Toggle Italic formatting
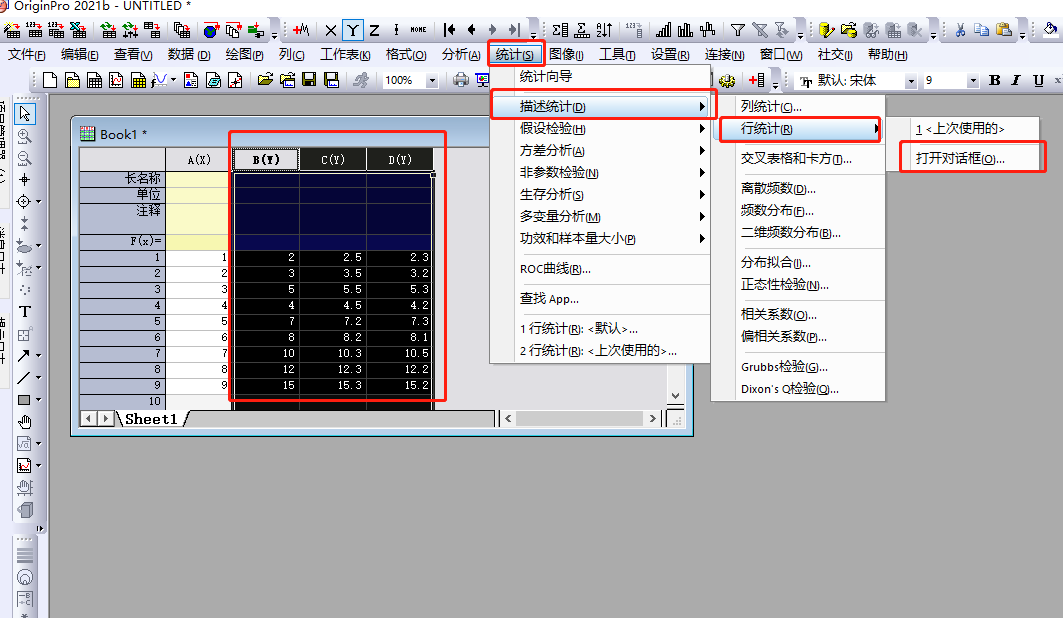The width and height of the screenshot is (1063, 618). pyautogui.click(x=1015, y=80)
